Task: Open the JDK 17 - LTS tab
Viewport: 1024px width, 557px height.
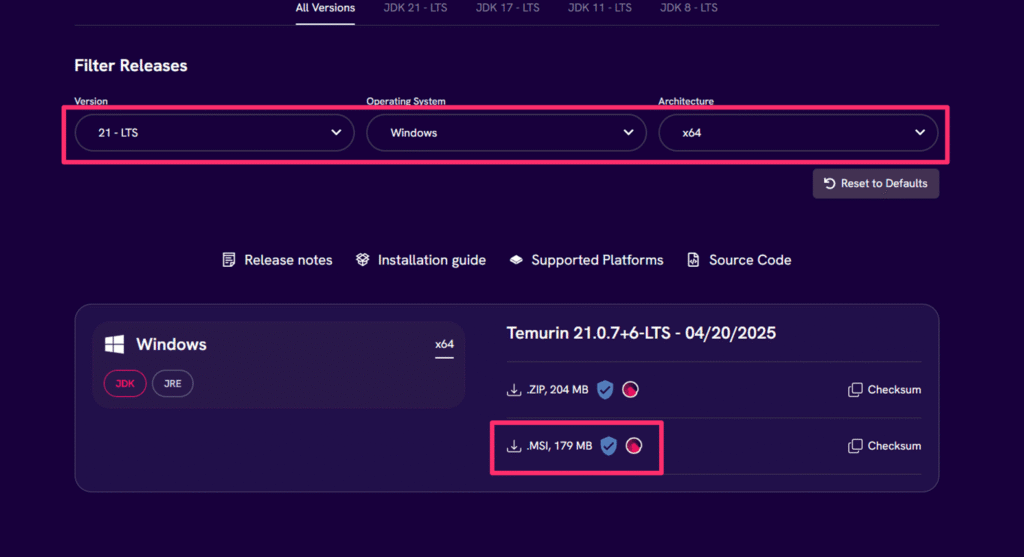Action: [x=507, y=8]
